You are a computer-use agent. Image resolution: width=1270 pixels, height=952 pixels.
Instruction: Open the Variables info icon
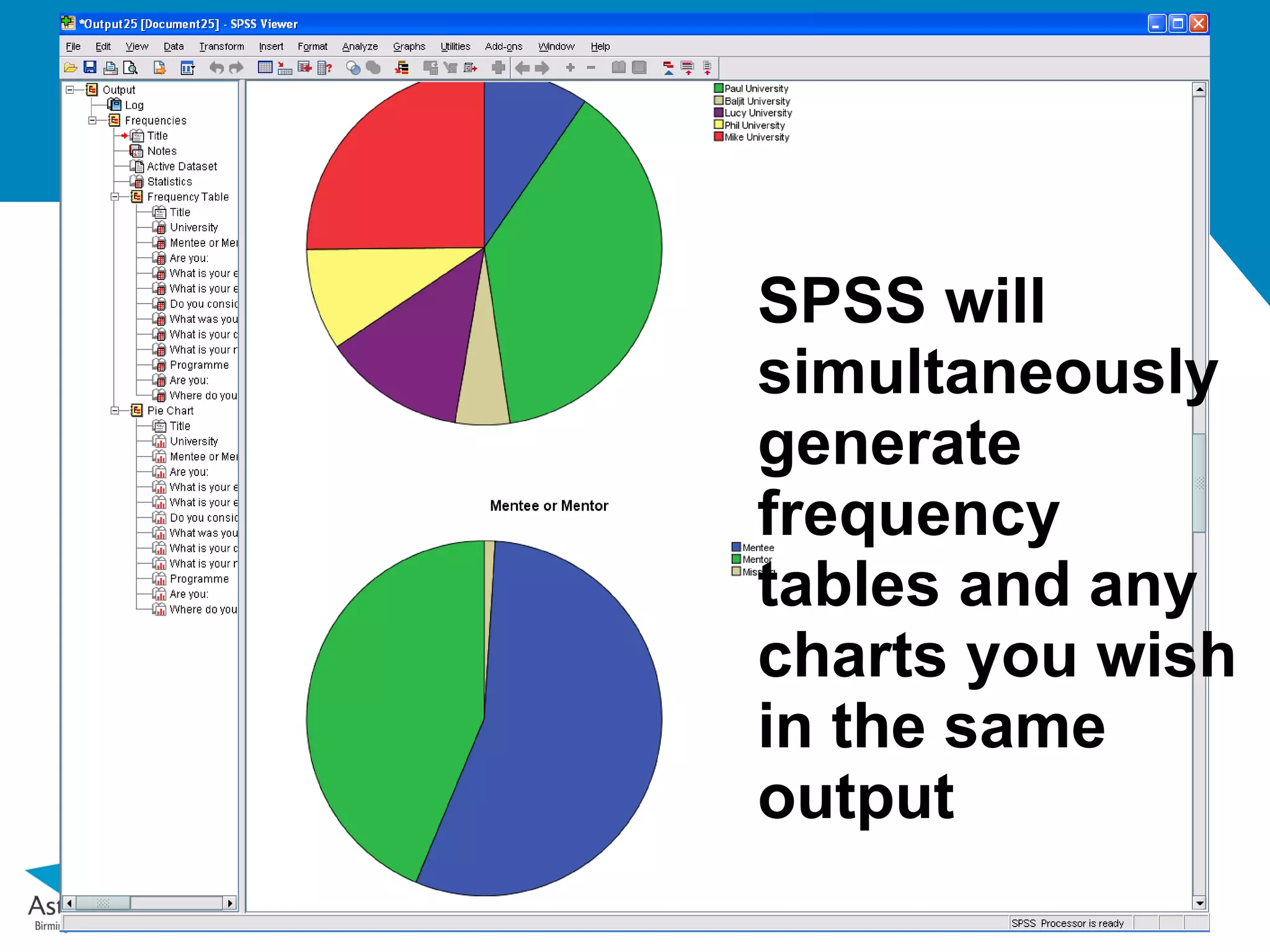[x=324, y=68]
